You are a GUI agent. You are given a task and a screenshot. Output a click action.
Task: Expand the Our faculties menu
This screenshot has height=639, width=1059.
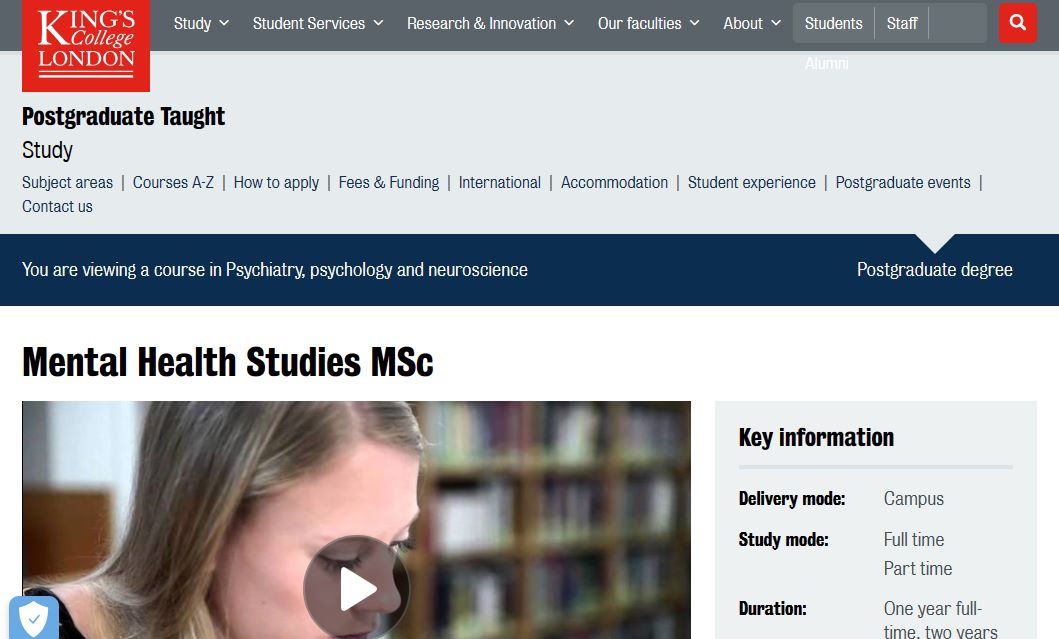click(x=648, y=23)
